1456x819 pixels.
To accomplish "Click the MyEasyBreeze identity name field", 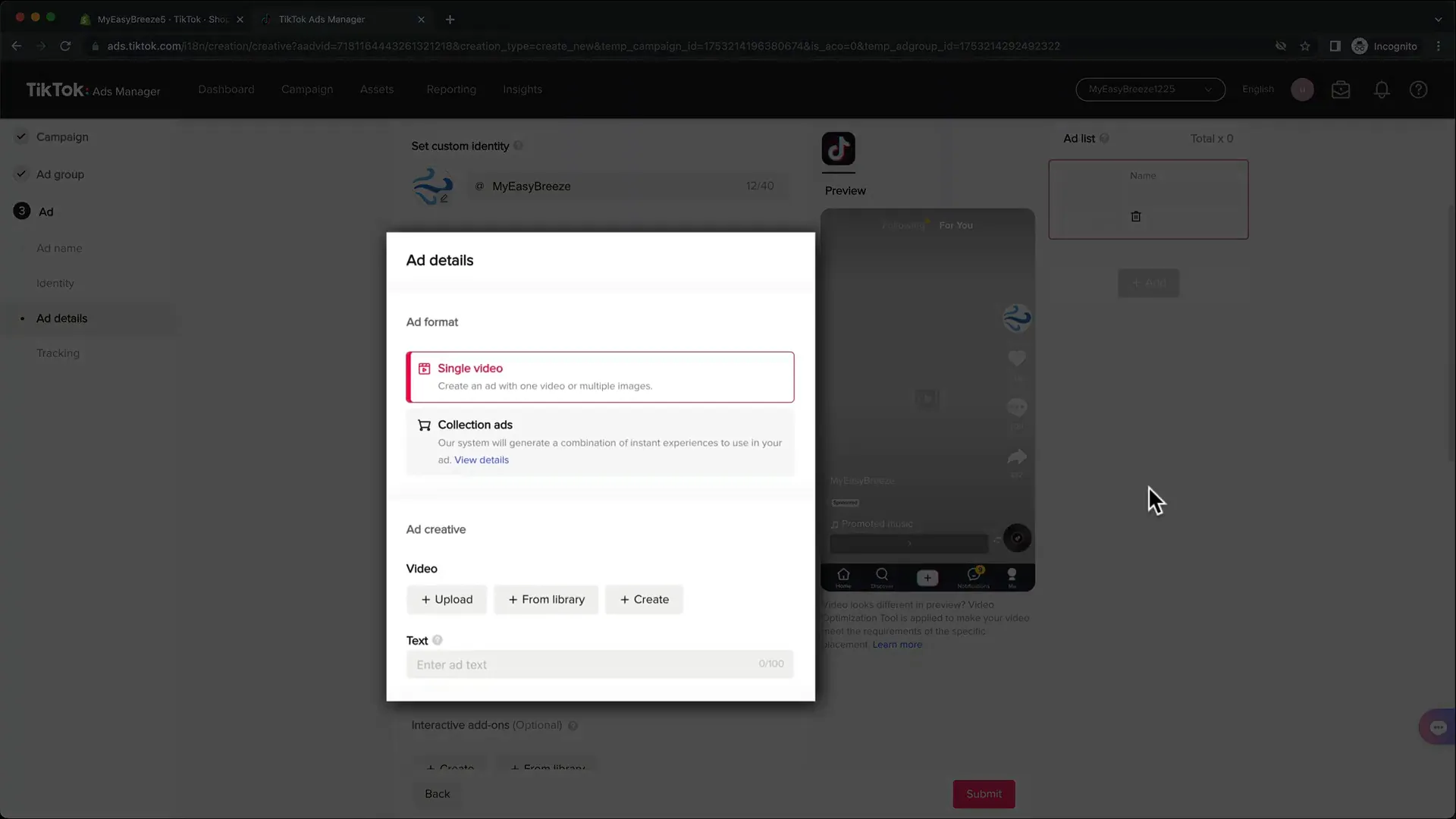I will pyautogui.click(x=627, y=187).
